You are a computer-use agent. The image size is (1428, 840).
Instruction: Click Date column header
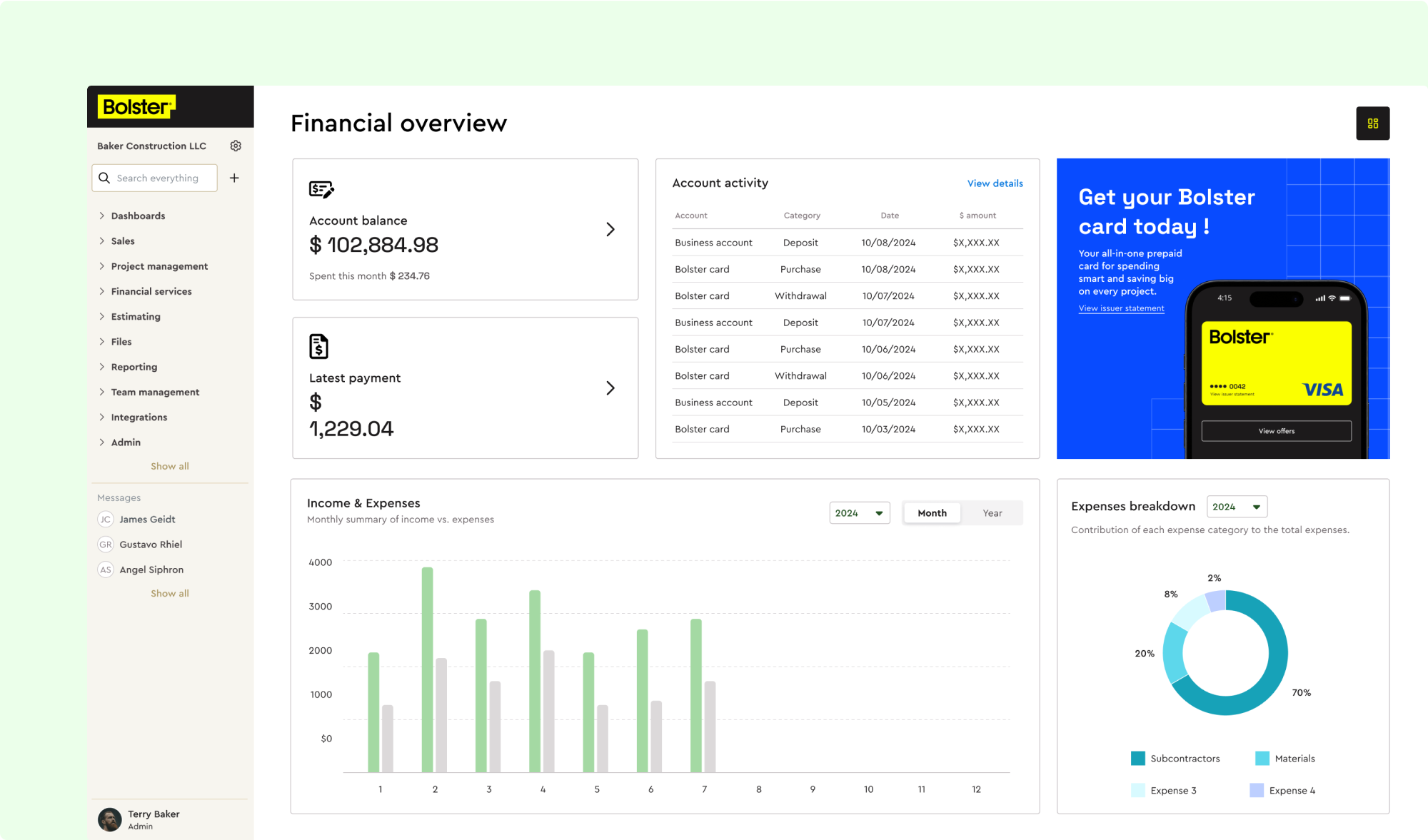(890, 216)
